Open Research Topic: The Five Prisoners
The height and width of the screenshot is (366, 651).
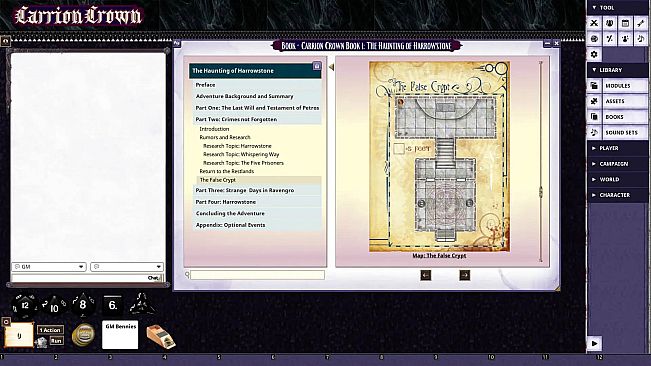[x=243, y=163]
